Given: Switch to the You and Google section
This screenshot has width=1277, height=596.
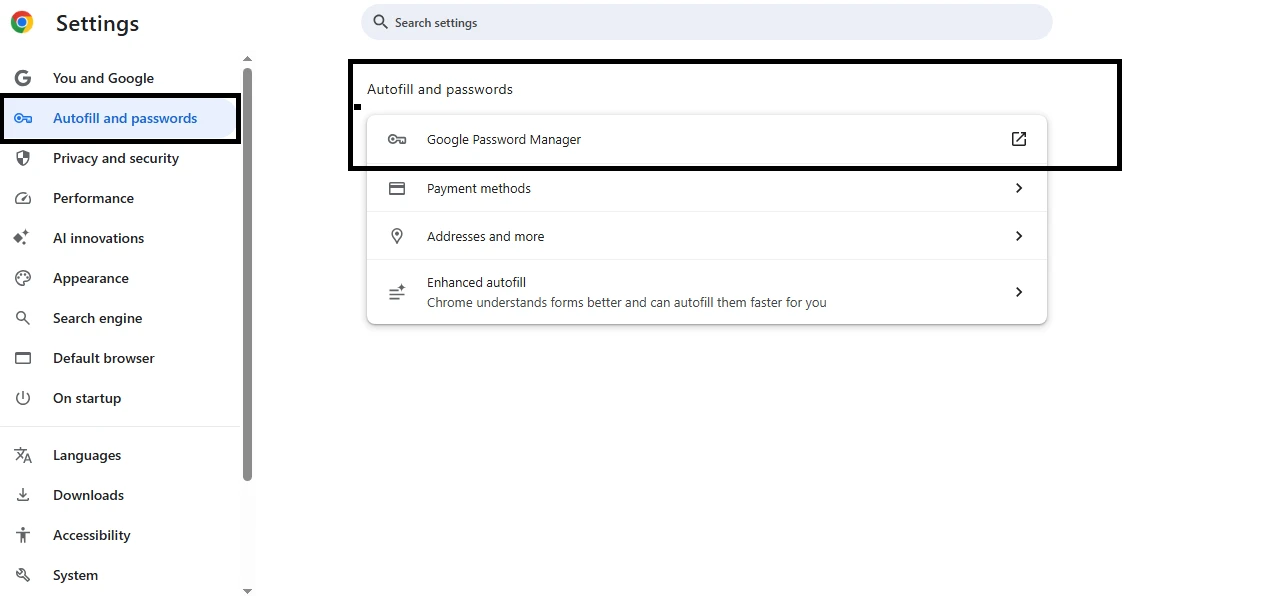Looking at the screenshot, I should (103, 78).
